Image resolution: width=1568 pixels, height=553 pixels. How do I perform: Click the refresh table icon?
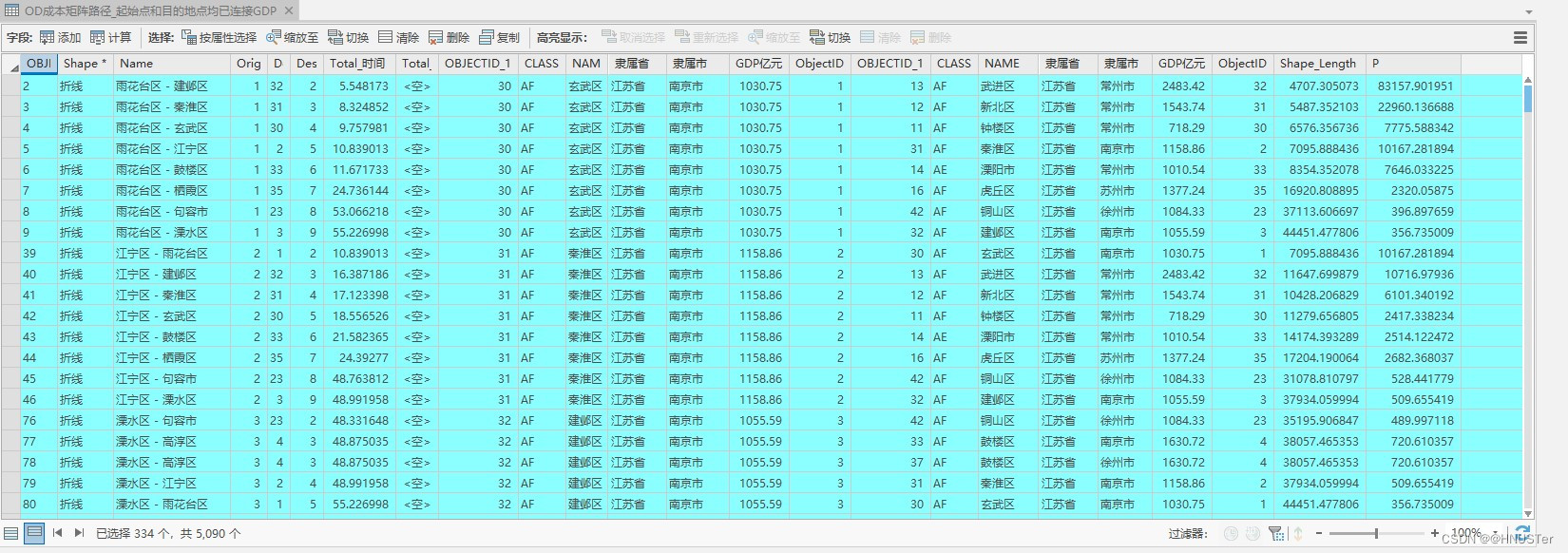(x=1522, y=533)
